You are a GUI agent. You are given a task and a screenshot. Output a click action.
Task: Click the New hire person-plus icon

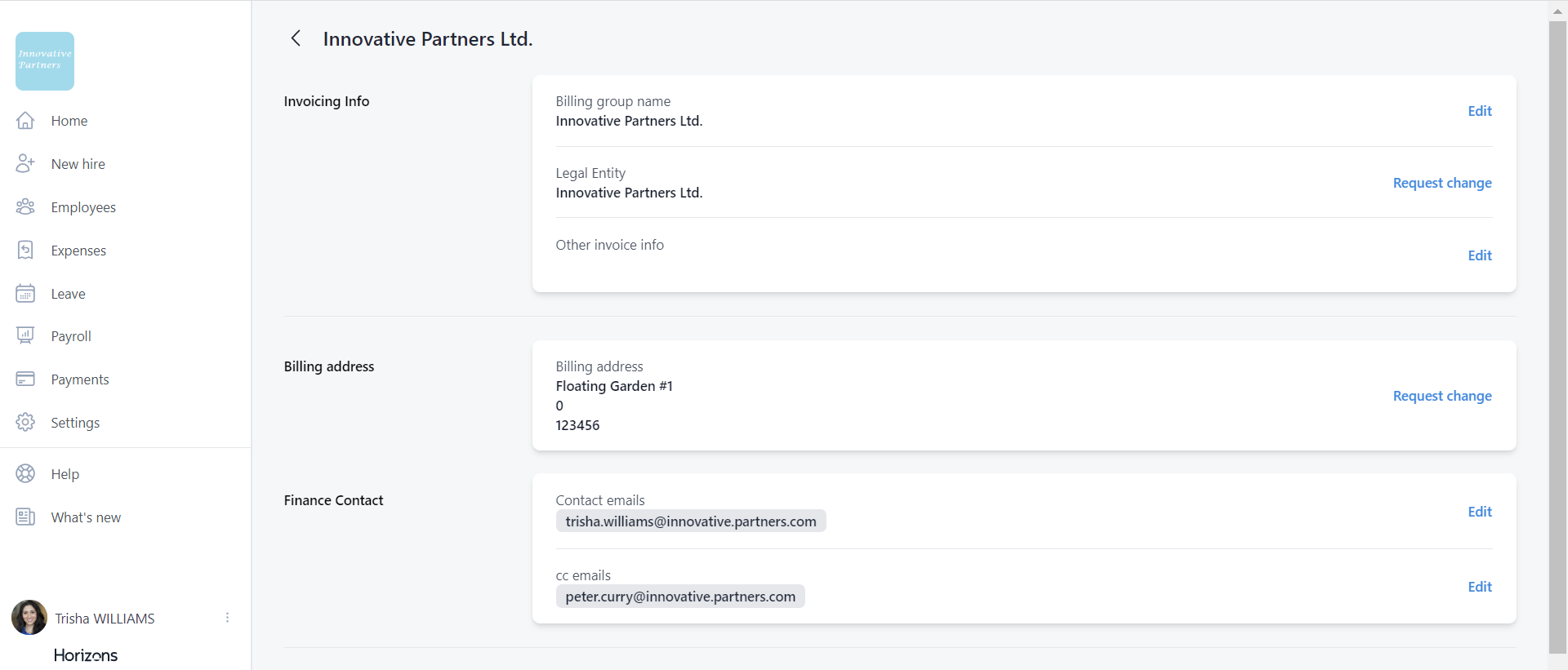(x=25, y=164)
